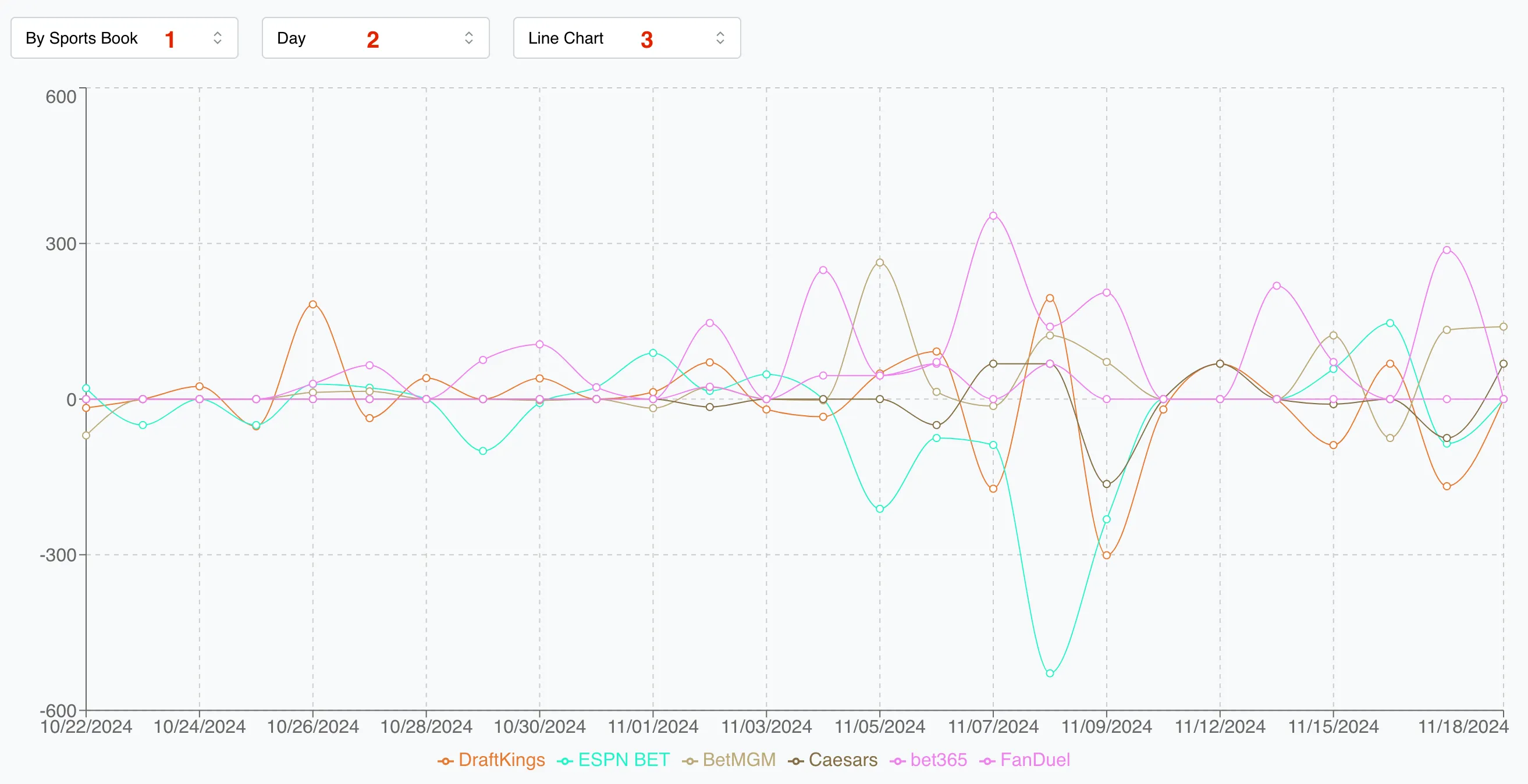Click BetMGM peak point on 11/05/2024

880,263
